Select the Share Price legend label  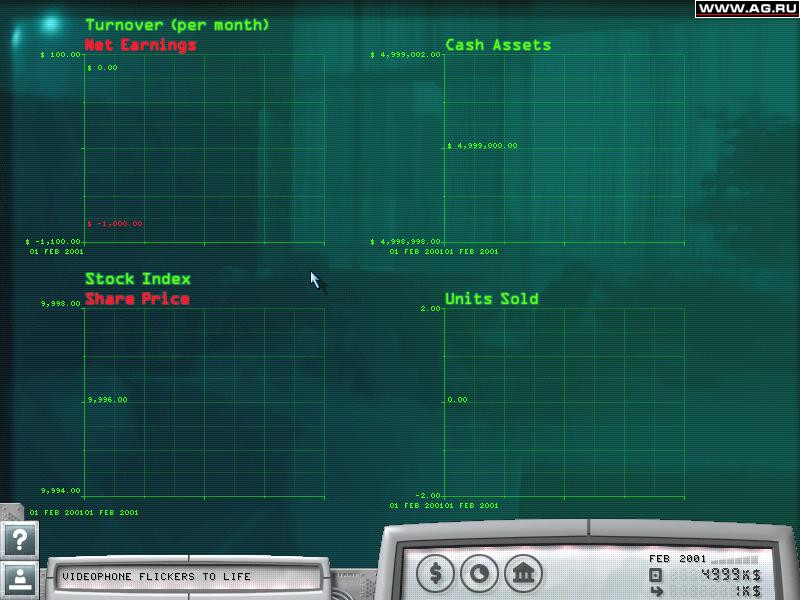(137, 298)
